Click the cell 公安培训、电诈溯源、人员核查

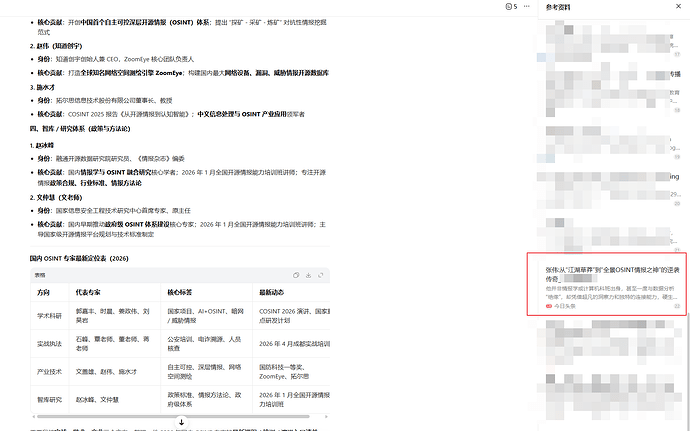(204, 343)
